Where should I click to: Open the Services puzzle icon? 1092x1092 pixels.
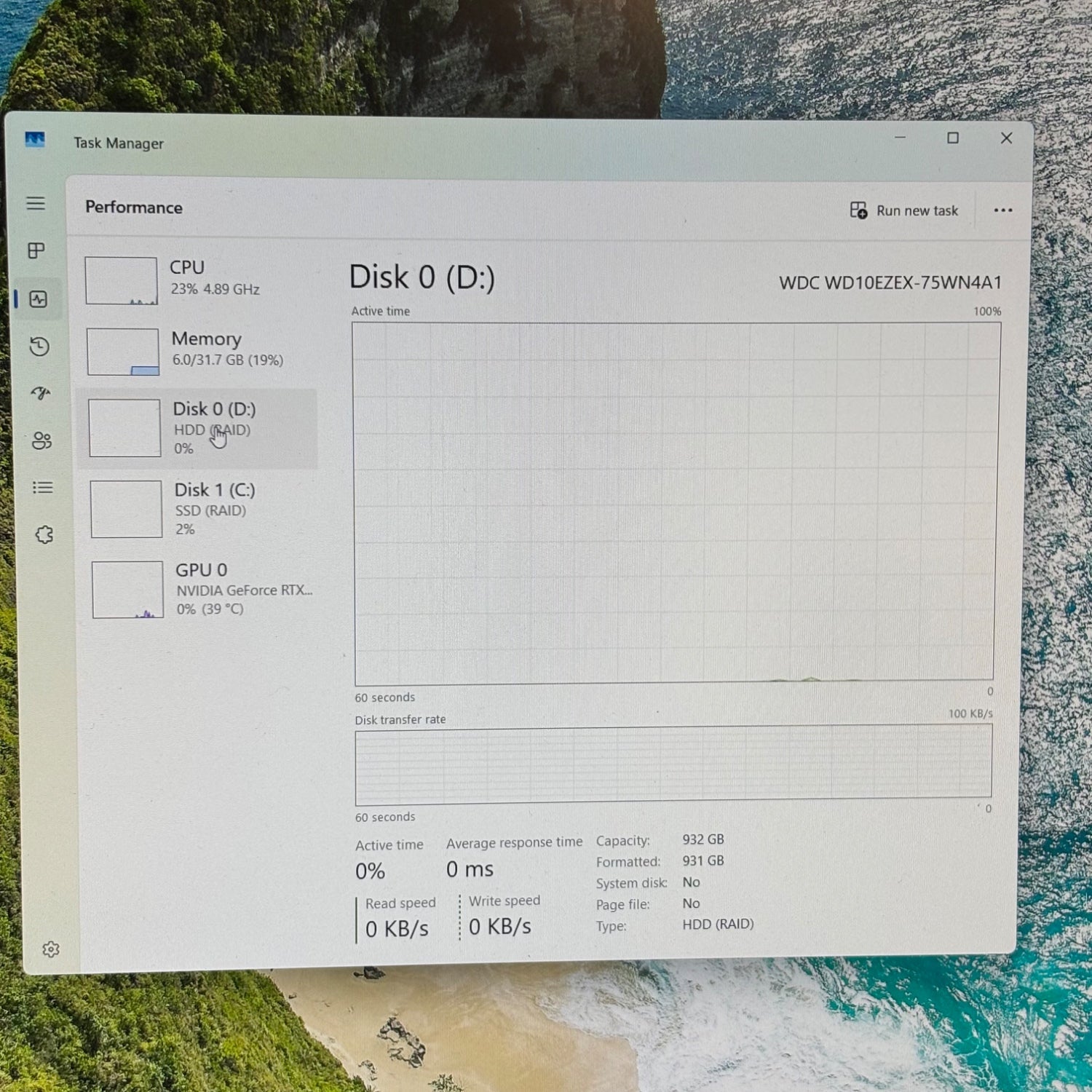[44, 535]
